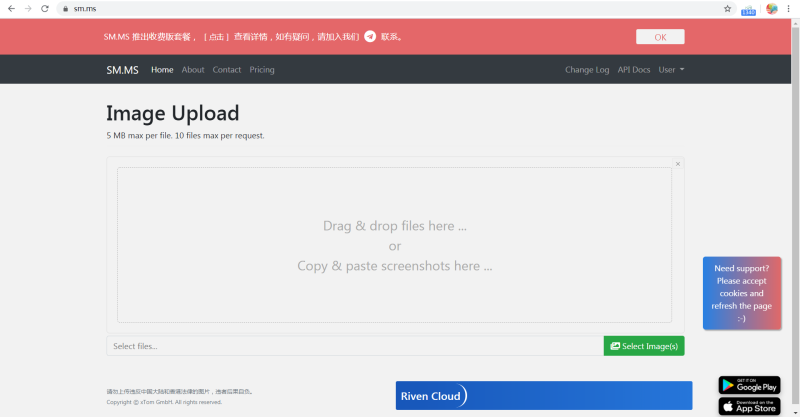The height and width of the screenshot is (417, 800).
Task: Open the browser profile avatar
Action: click(771, 9)
